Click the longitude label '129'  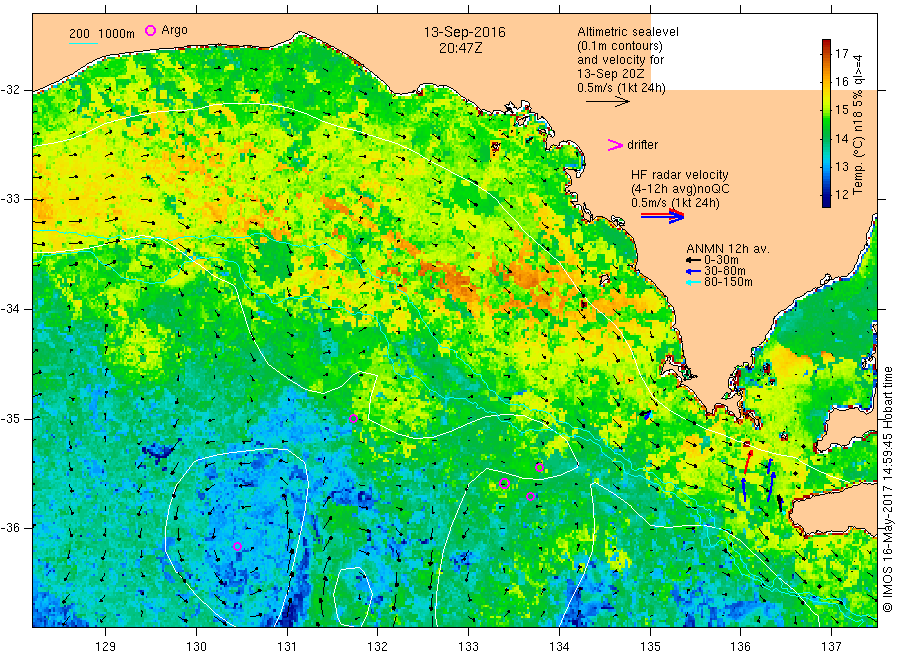[x=106, y=647]
